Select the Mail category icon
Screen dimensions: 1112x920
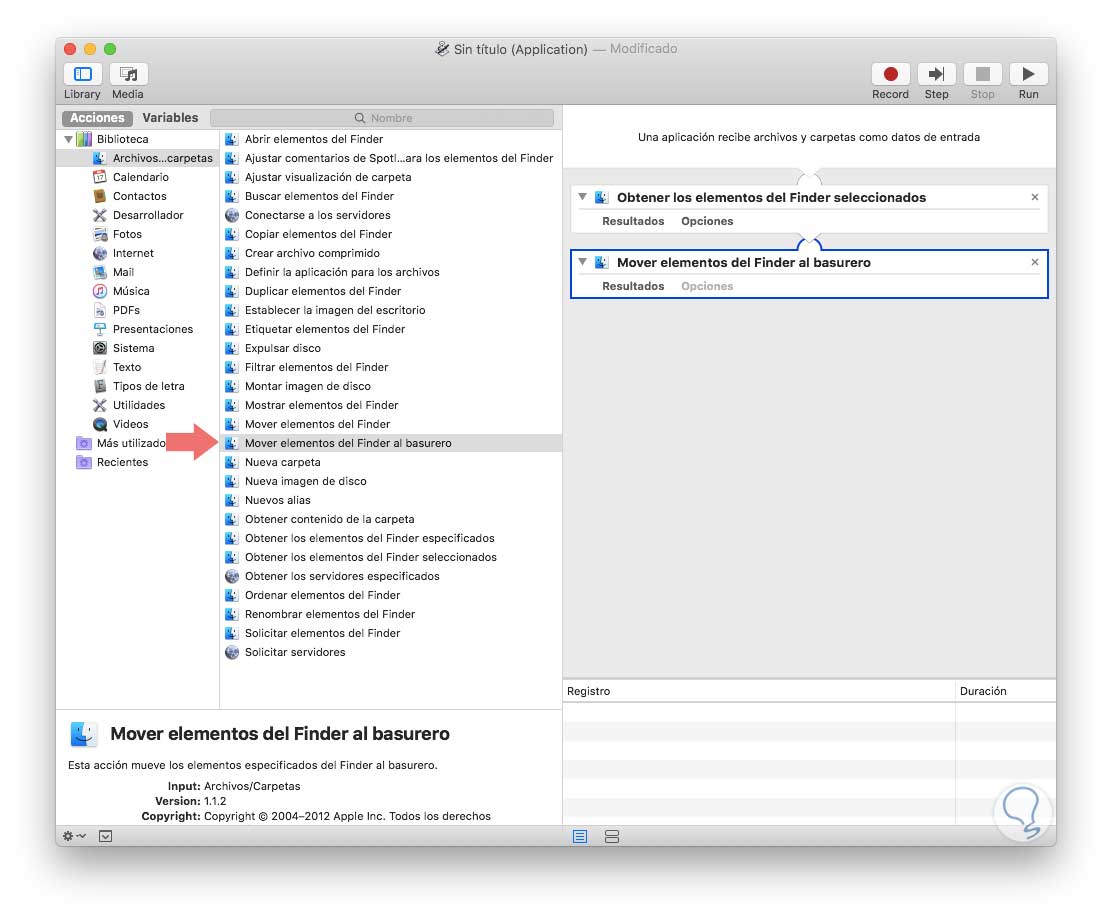pyautogui.click(x=100, y=272)
